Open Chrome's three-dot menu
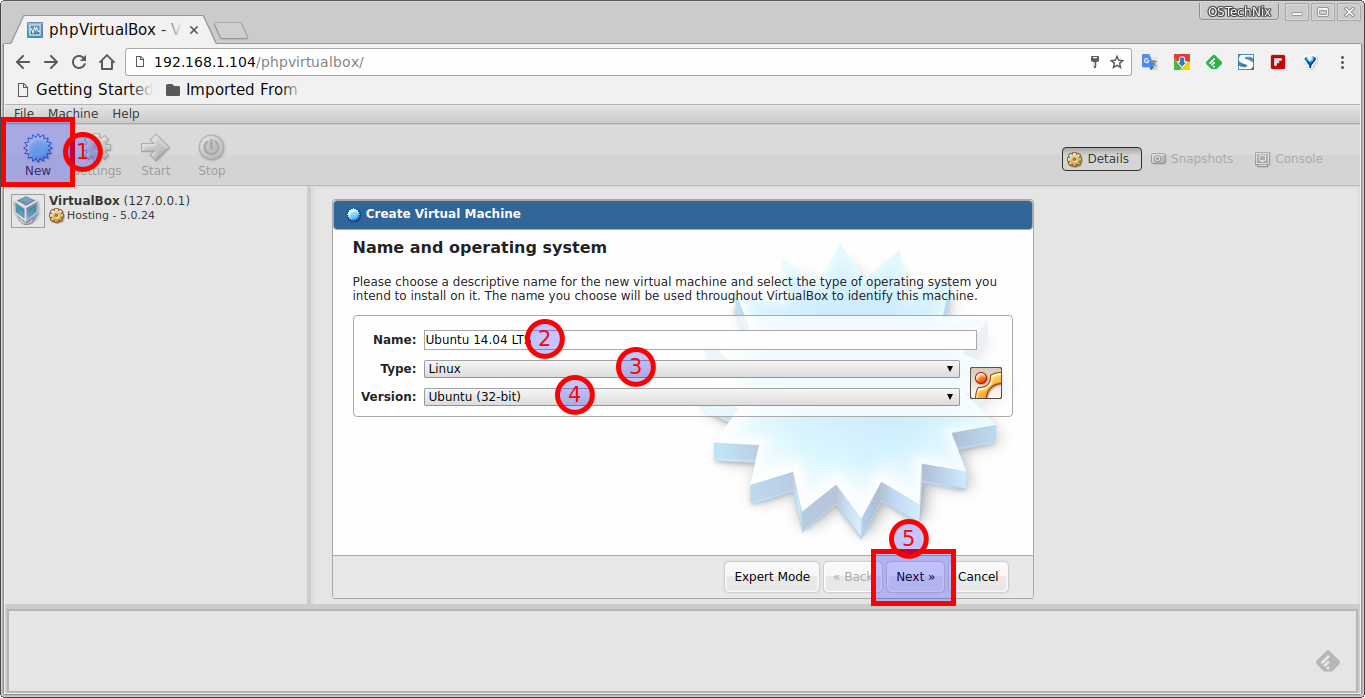 1342,61
